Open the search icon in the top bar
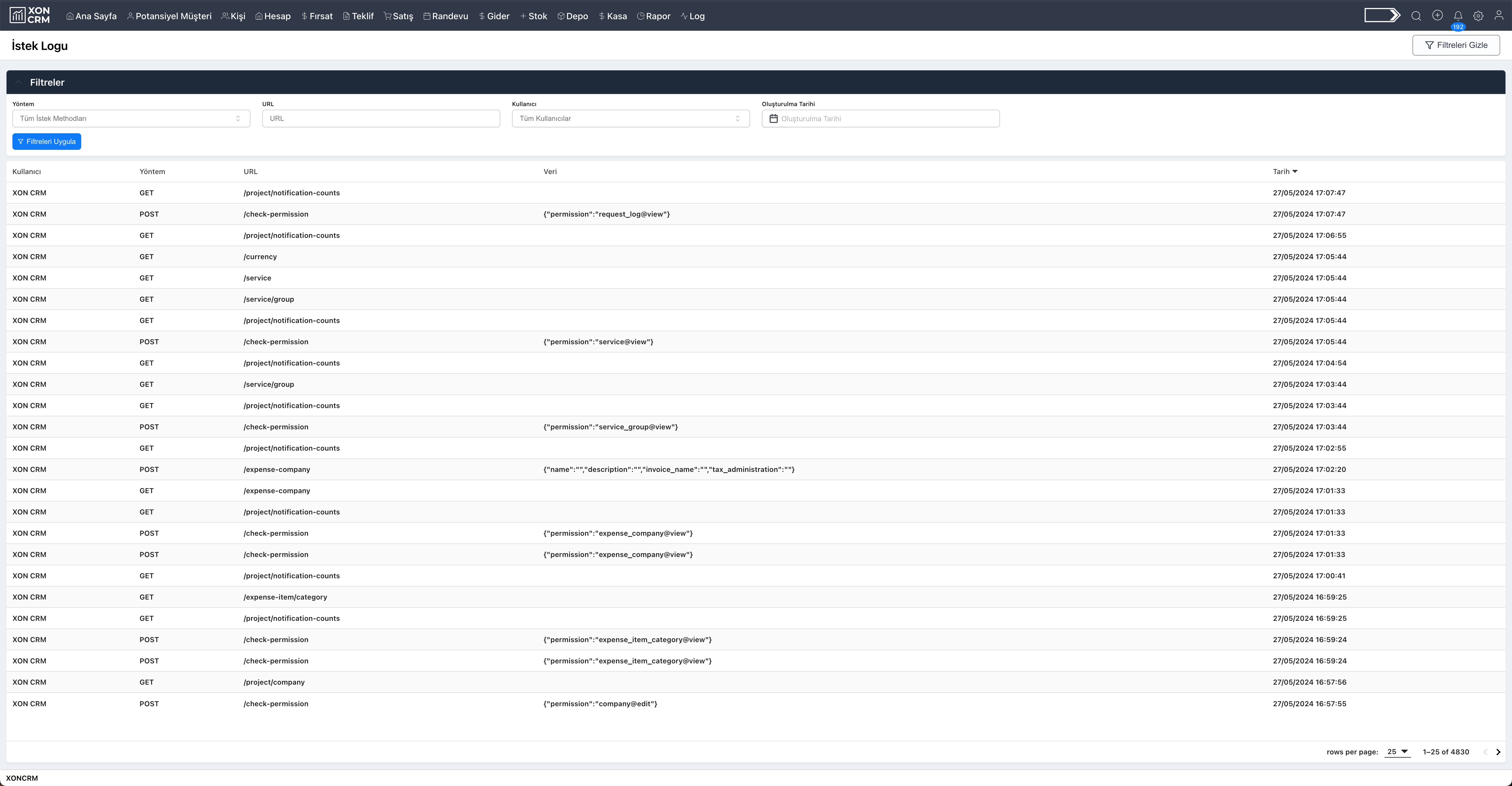This screenshot has width=1512, height=786. pyautogui.click(x=1416, y=16)
